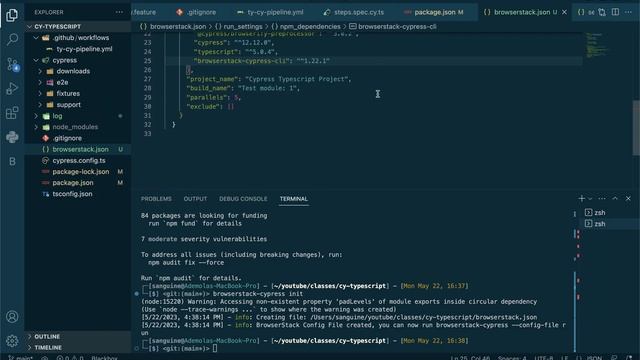Image resolution: width=640 pixels, height=360 pixels.
Task: Click the main branch in status bar
Action: (x=20, y=358)
